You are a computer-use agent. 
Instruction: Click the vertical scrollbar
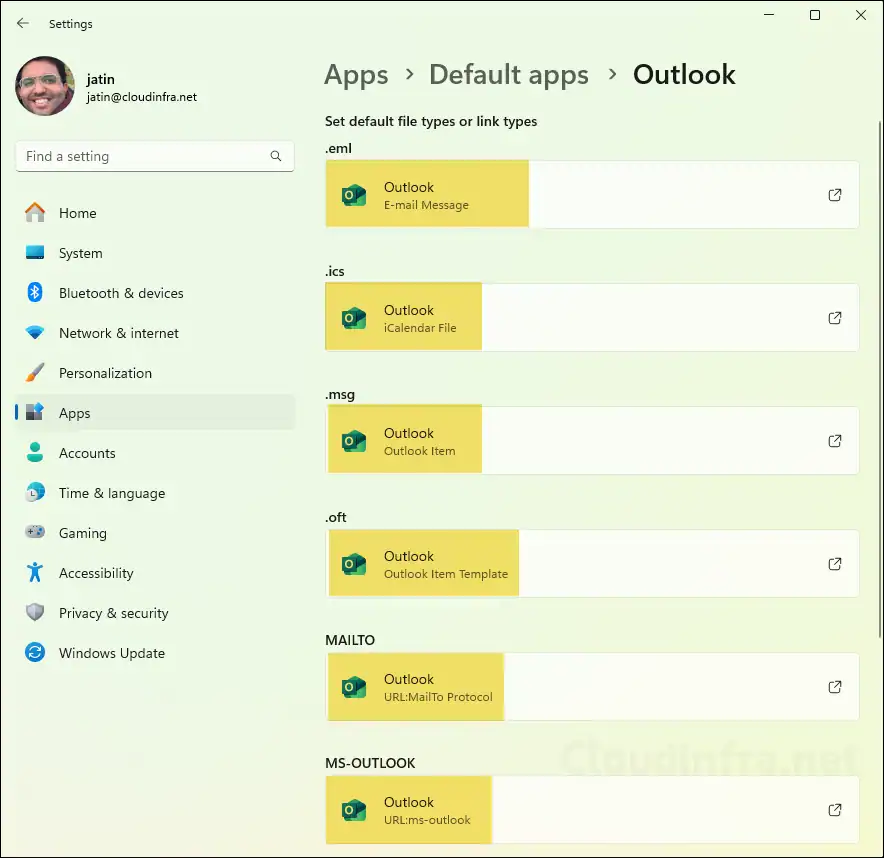point(879,379)
